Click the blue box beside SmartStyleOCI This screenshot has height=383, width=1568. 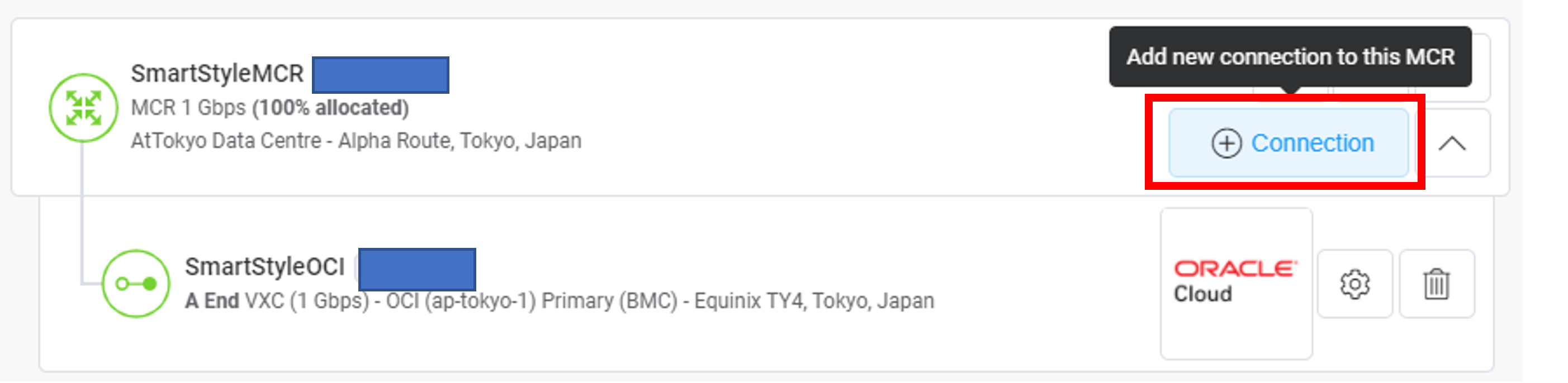417,269
